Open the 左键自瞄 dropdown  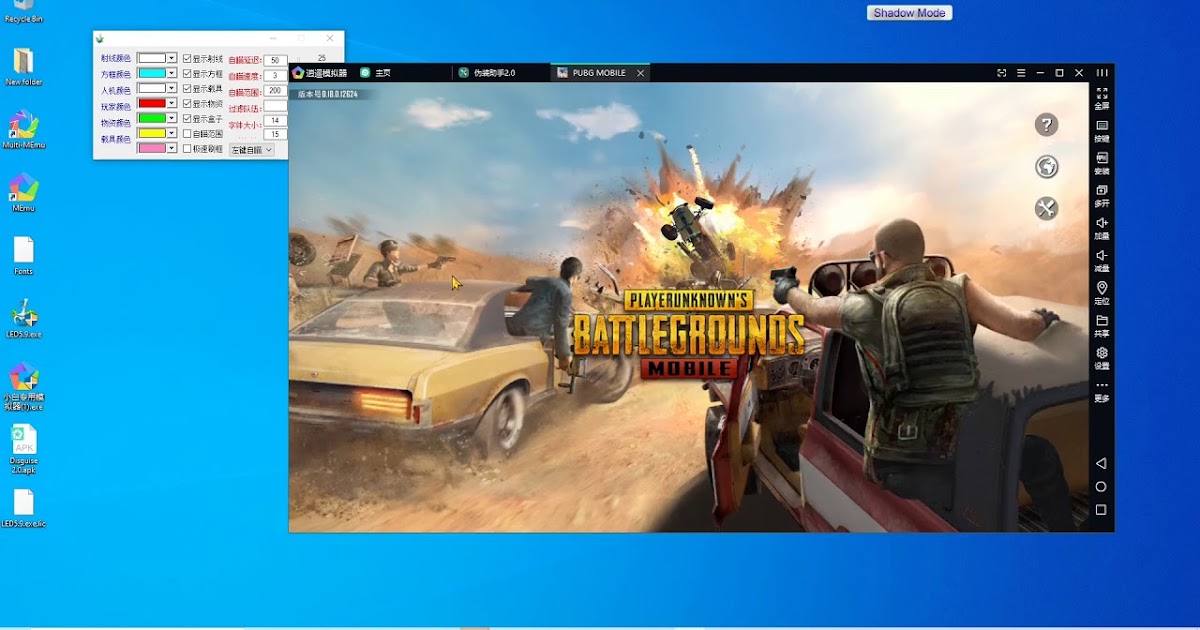251,150
